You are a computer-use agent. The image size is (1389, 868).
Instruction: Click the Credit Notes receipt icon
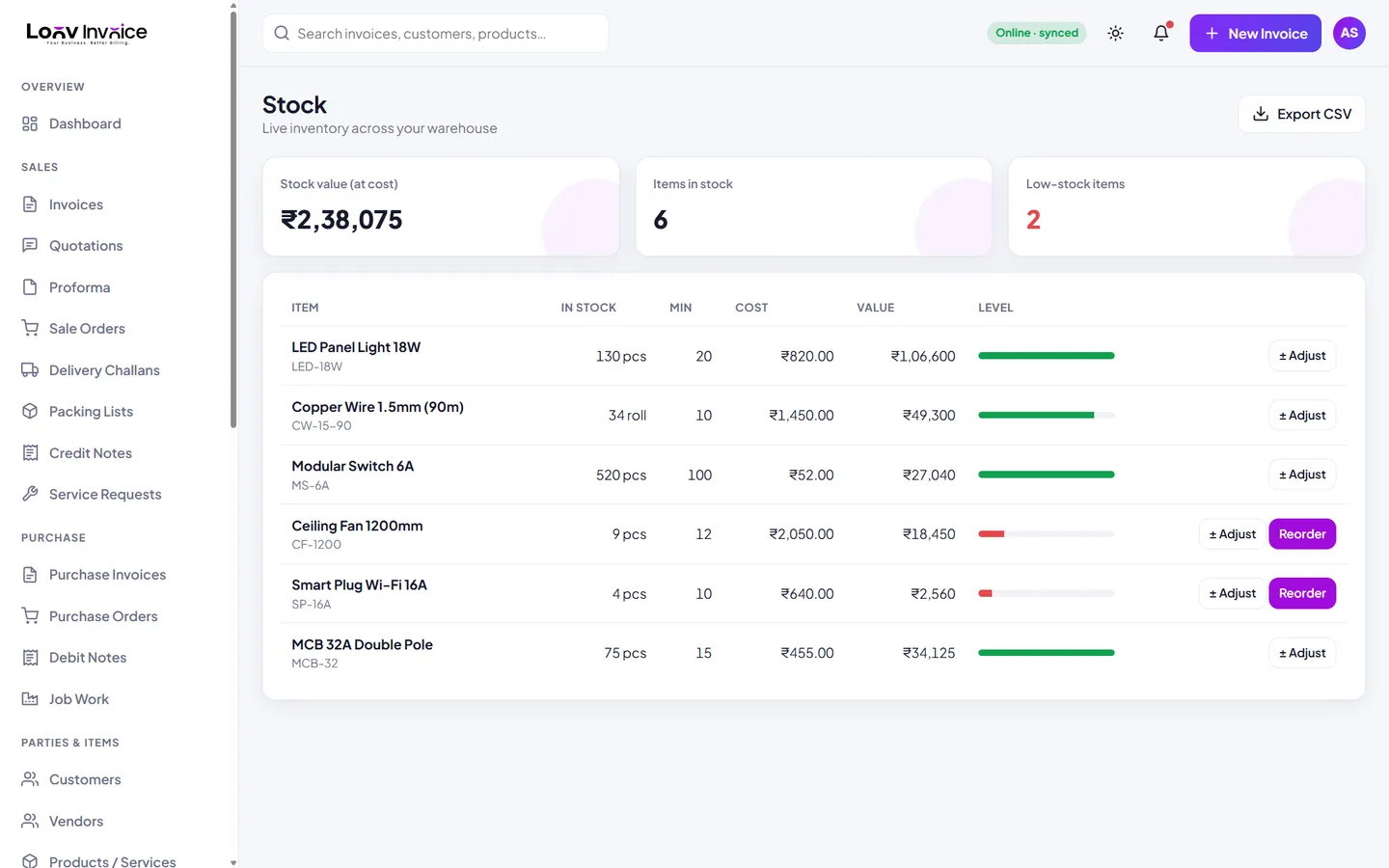pos(30,453)
